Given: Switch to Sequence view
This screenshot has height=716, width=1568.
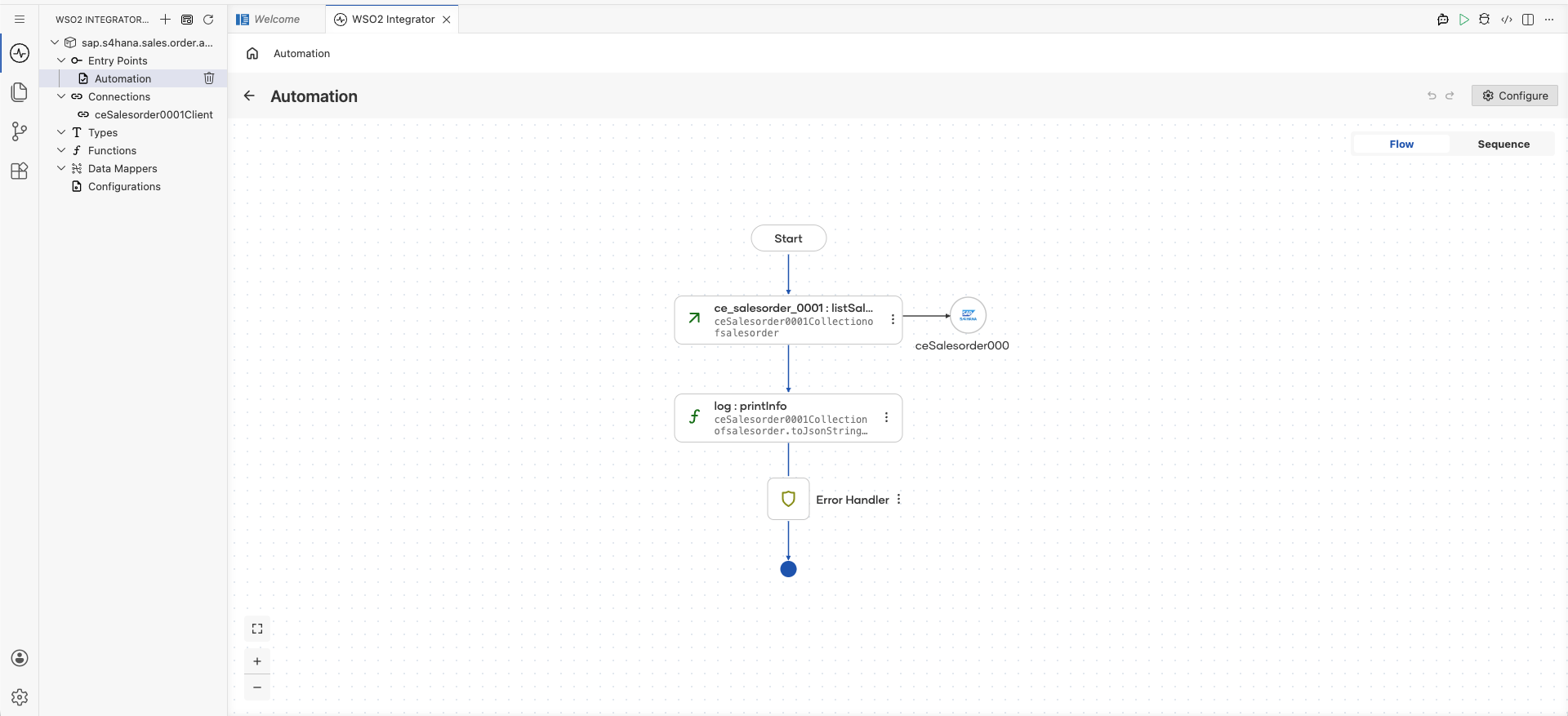Looking at the screenshot, I should 1503,144.
